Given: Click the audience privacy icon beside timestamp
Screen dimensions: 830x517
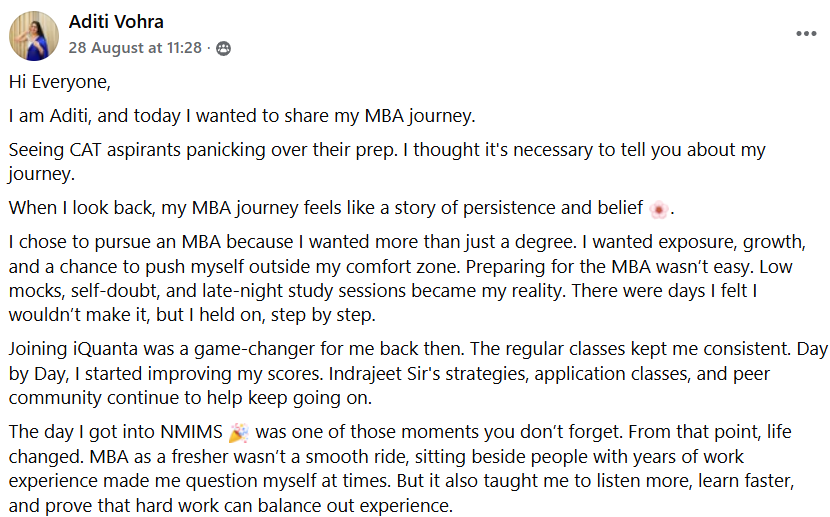Looking at the screenshot, I should (x=223, y=48).
